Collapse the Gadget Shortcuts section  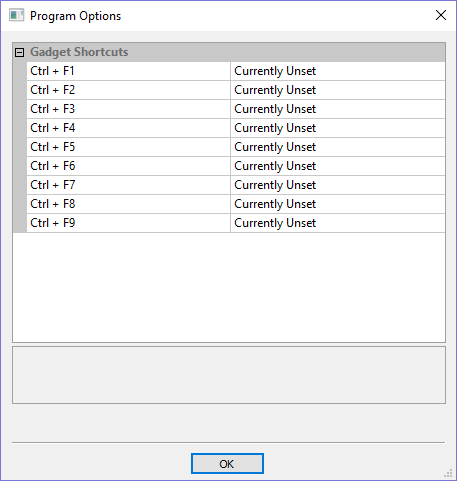pyautogui.click(x=19, y=52)
